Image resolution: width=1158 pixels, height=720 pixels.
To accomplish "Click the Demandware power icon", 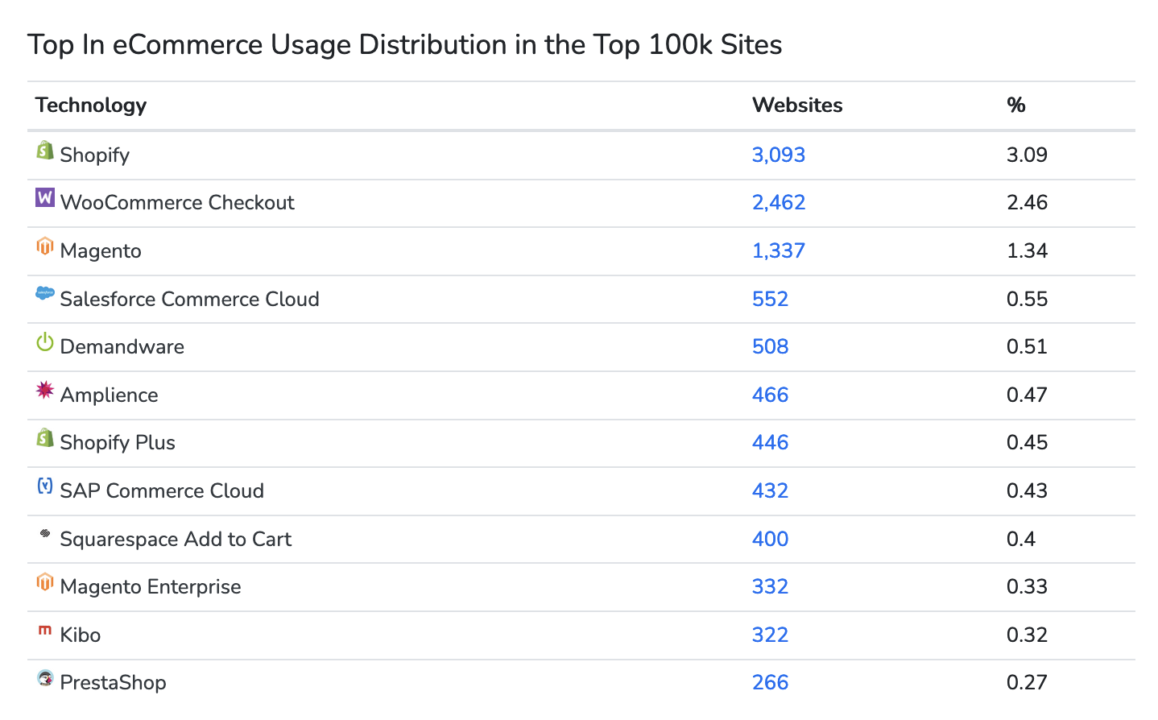I will [45, 342].
